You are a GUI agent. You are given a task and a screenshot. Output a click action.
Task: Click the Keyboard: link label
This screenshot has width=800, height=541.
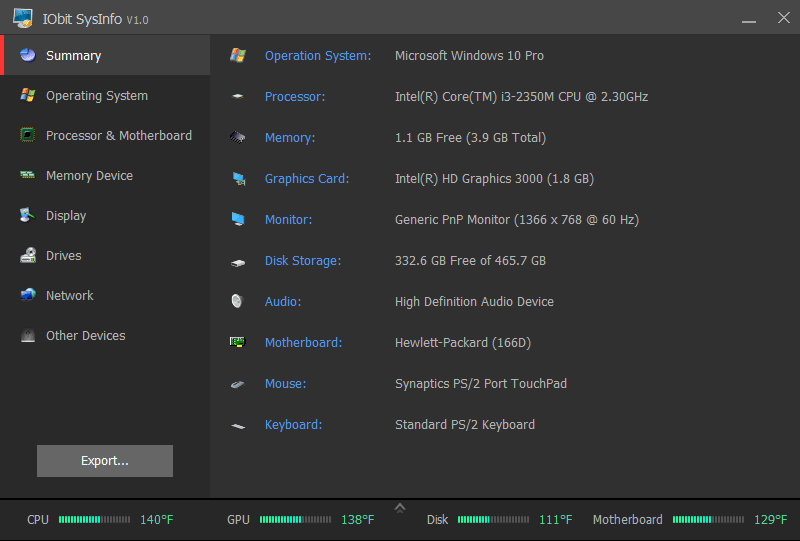coord(293,425)
